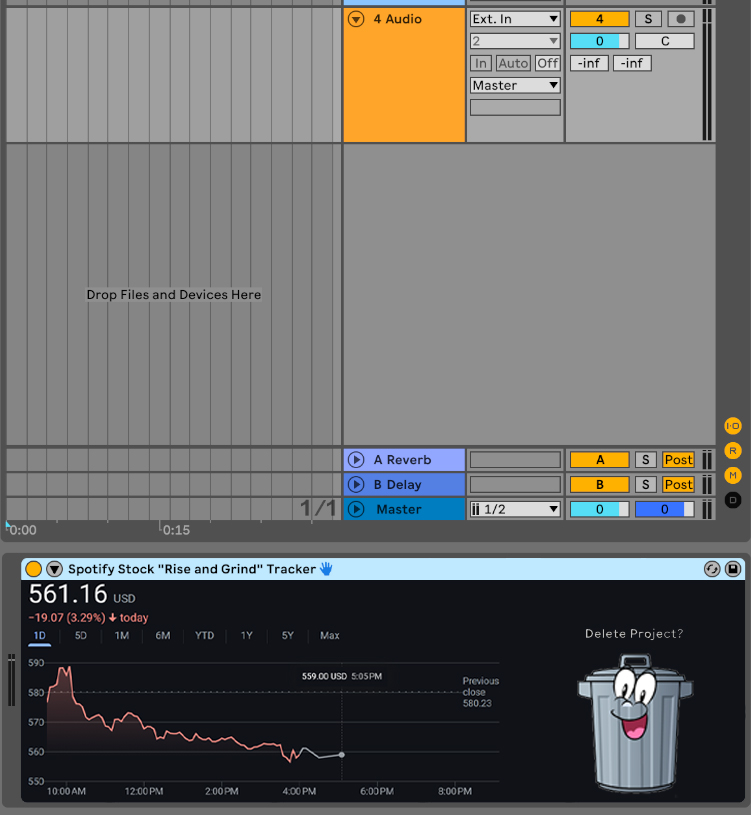Viewport: 751px width, 815px height.
Task: Click the left -inf peak level readout
Action: click(589, 63)
